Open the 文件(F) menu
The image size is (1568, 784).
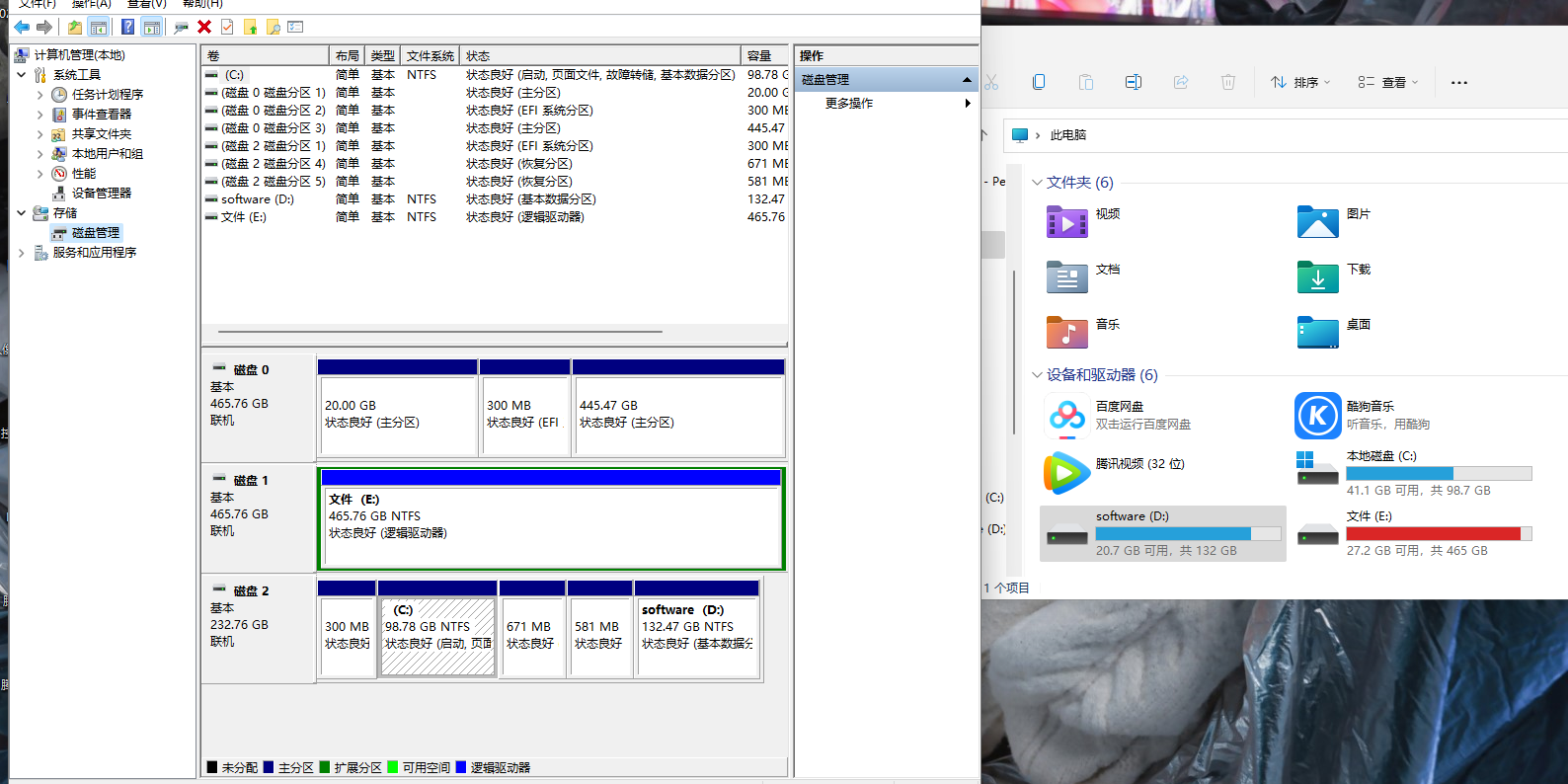[38, 4]
